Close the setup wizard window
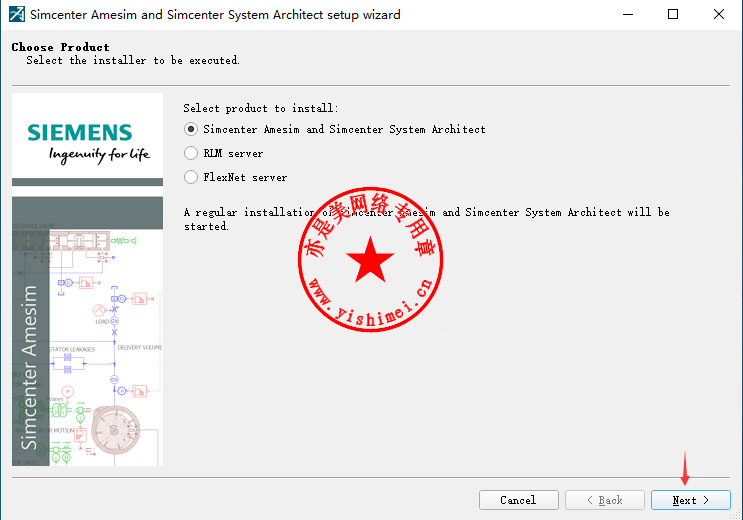743x520 pixels. [x=718, y=14]
